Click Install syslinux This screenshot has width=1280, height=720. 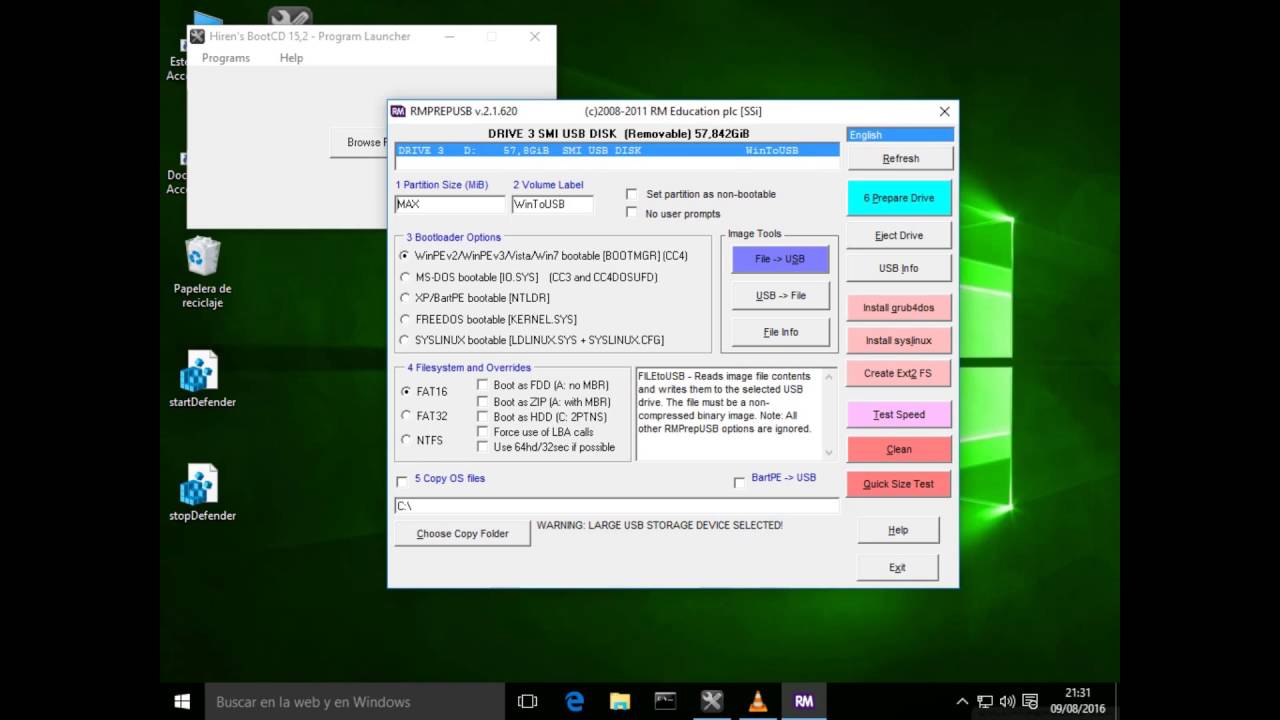899,340
